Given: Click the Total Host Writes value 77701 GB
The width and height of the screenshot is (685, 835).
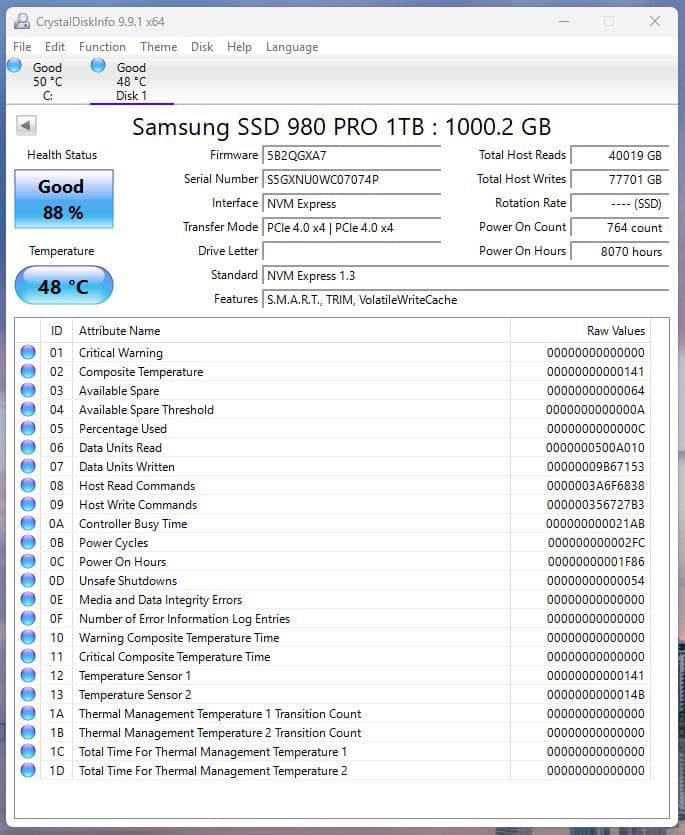Looking at the screenshot, I should (x=619, y=179).
